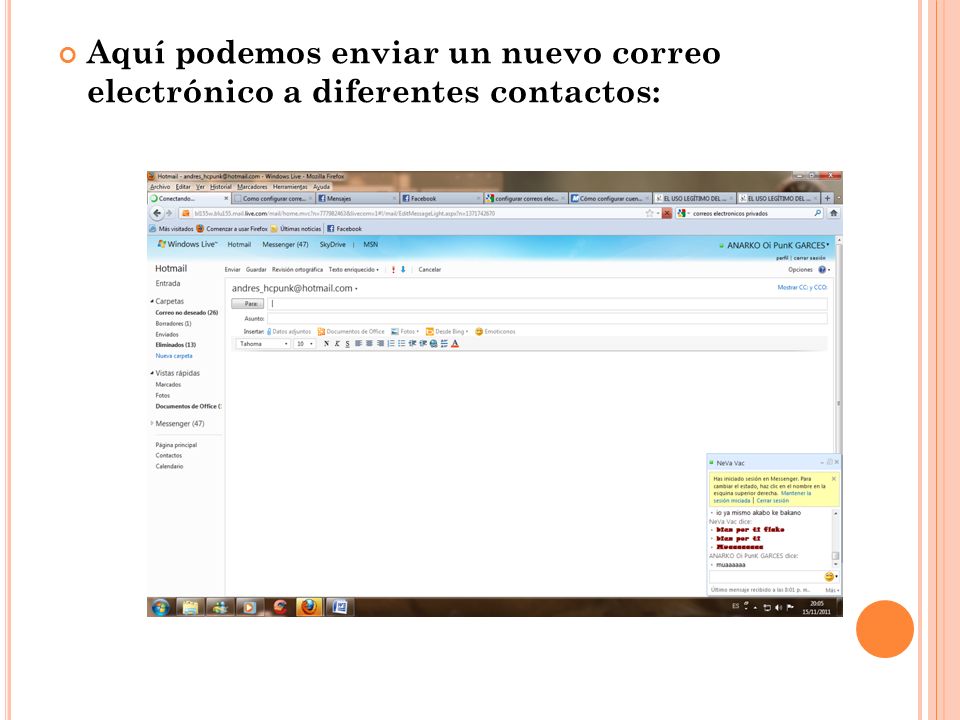Open the help icon menu near Opciones

823,269
